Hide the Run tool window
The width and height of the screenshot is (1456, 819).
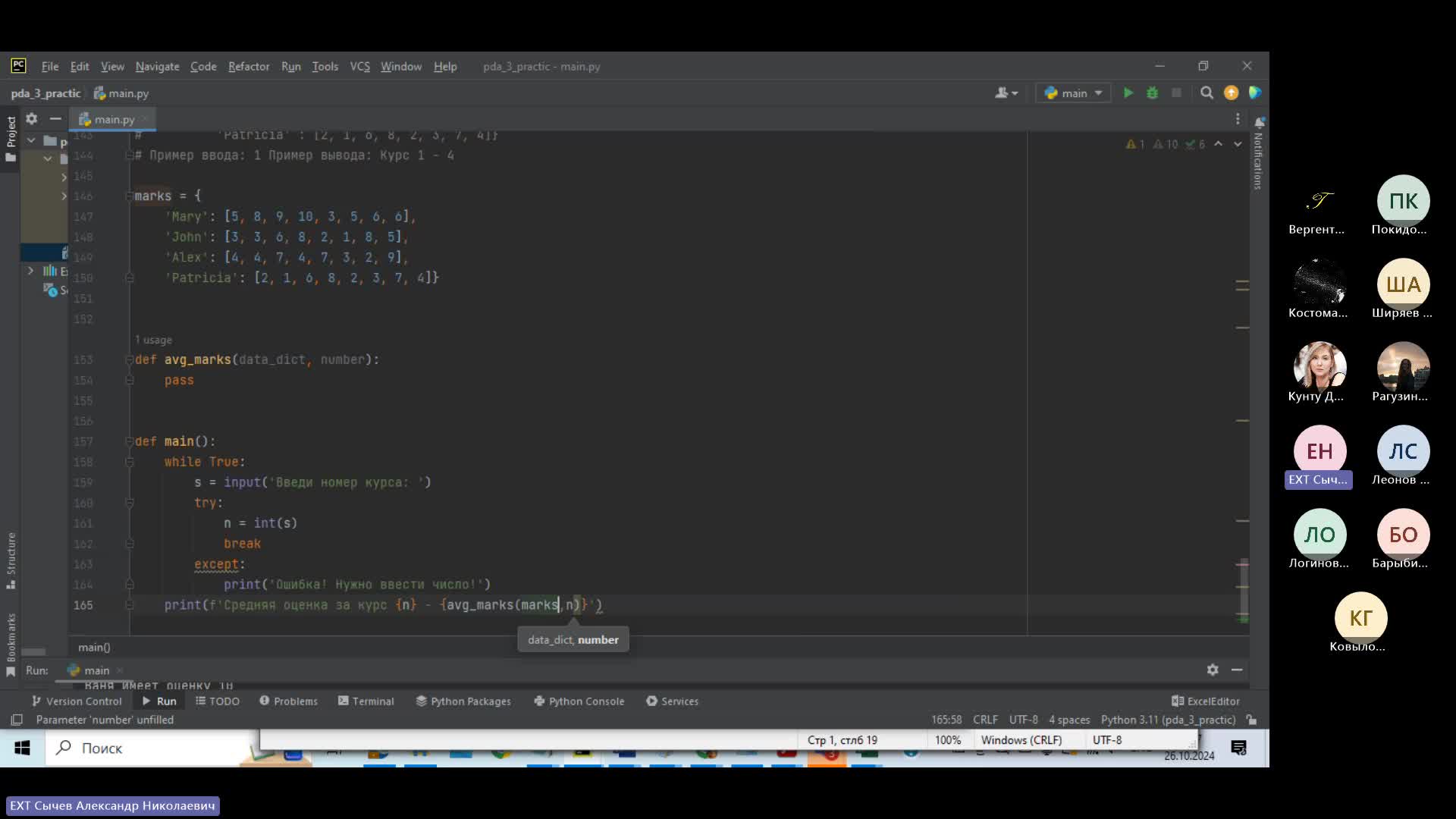pyautogui.click(x=1237, y=670)
